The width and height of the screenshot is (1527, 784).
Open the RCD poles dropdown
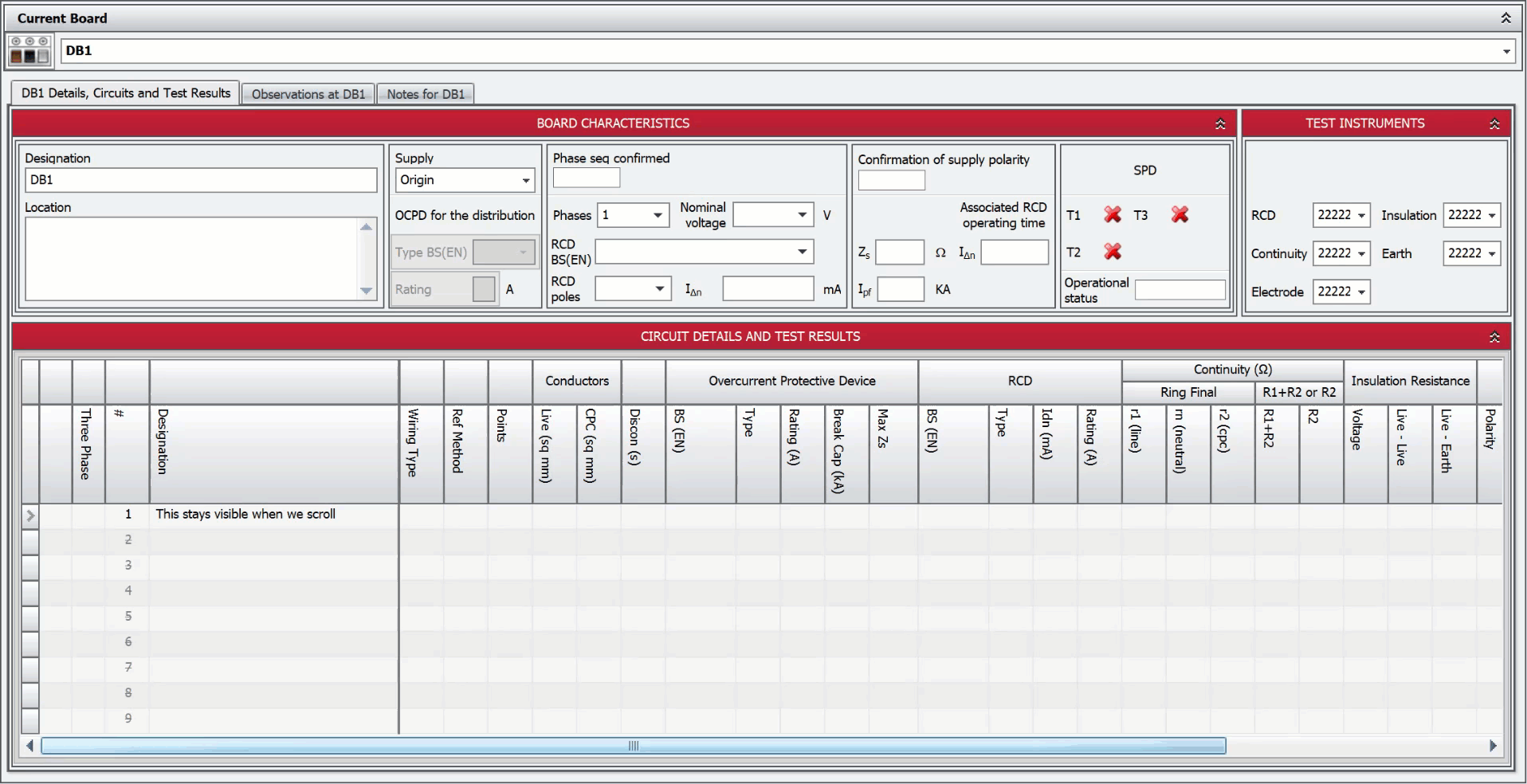(659, 288)
